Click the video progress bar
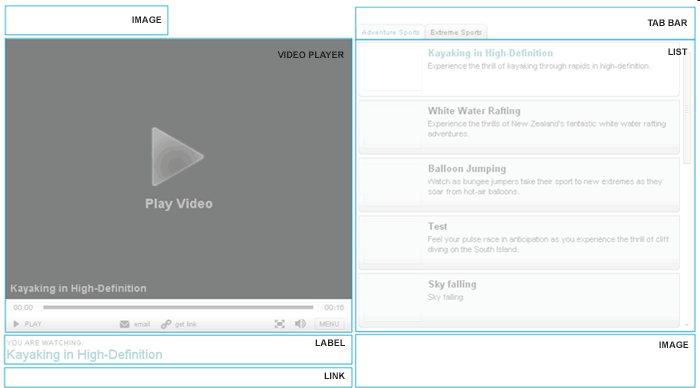 coord(178,307)
